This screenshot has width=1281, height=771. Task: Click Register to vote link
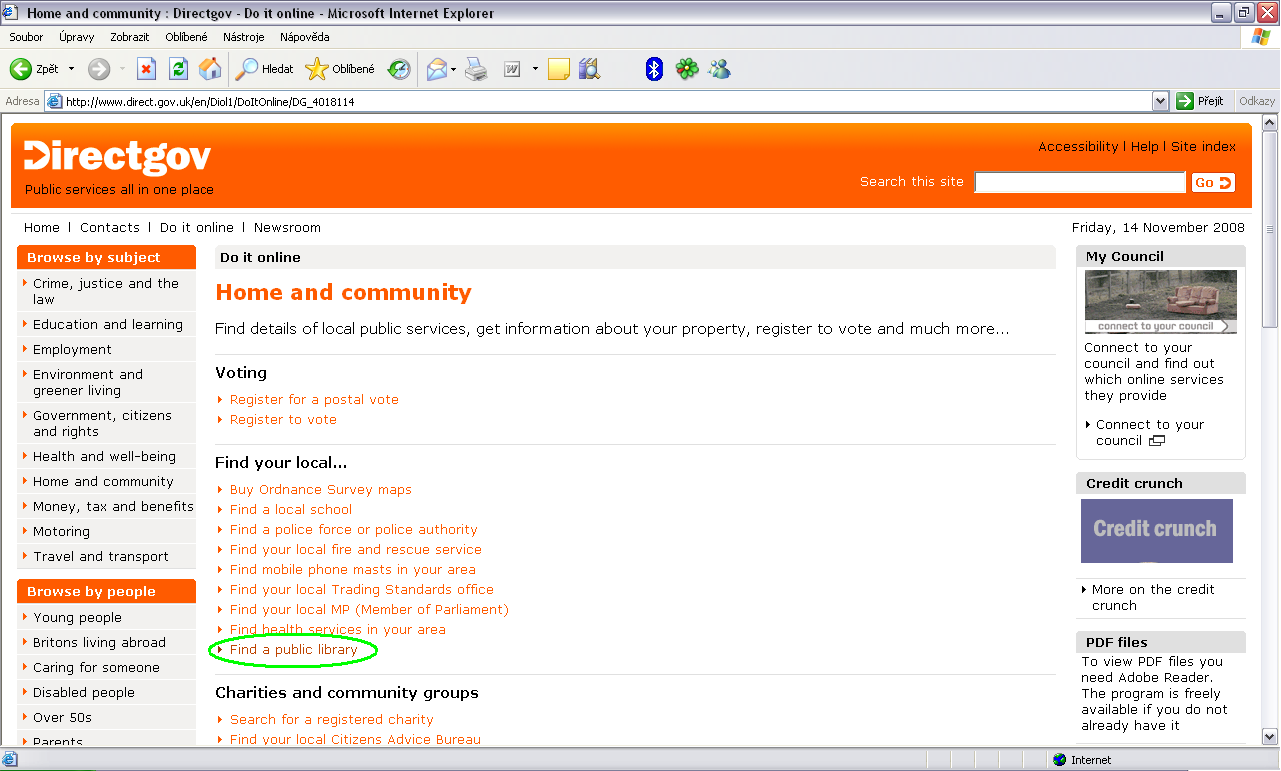(x=283, y=419)
